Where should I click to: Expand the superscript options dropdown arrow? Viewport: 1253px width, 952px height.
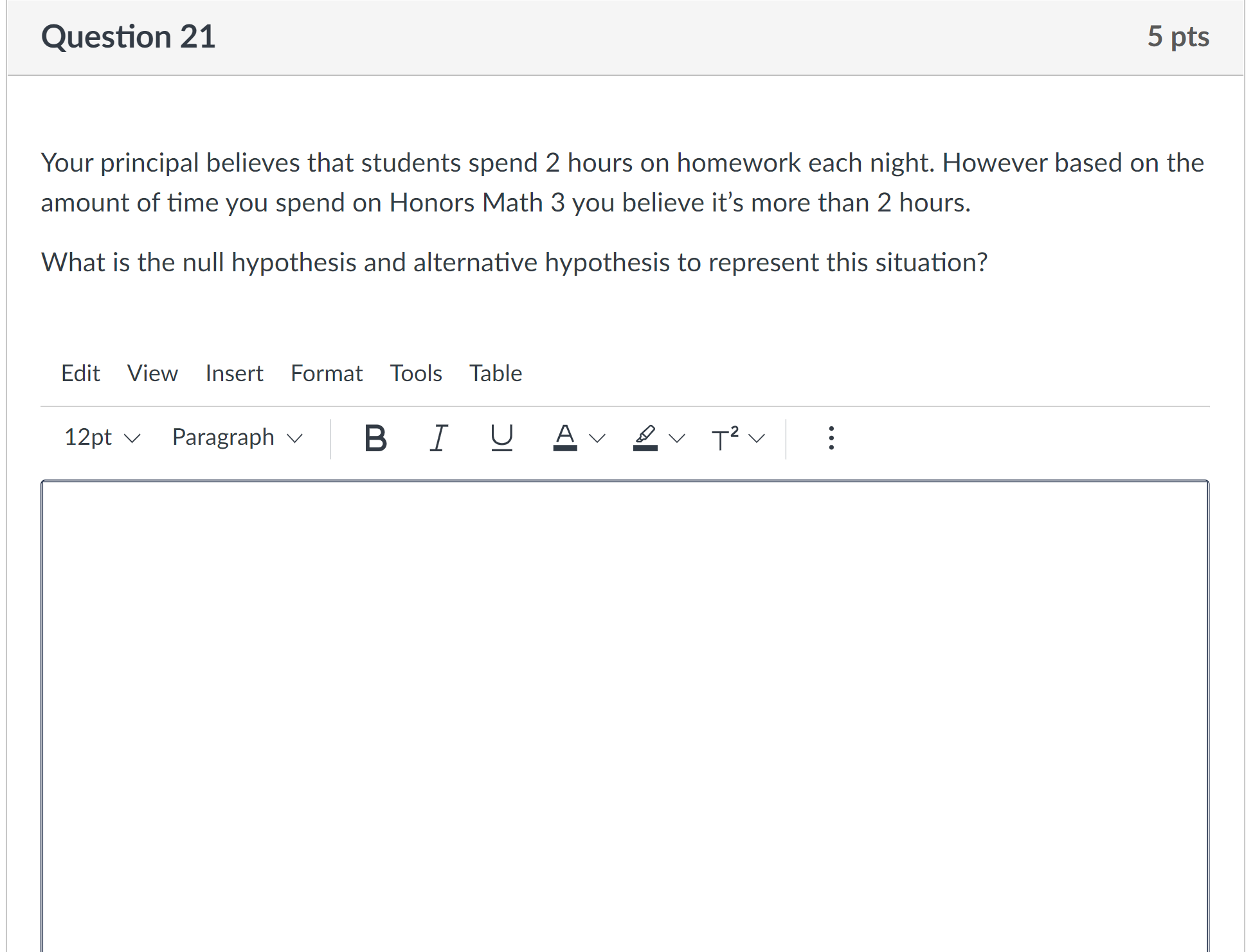(x=757, y=438)
